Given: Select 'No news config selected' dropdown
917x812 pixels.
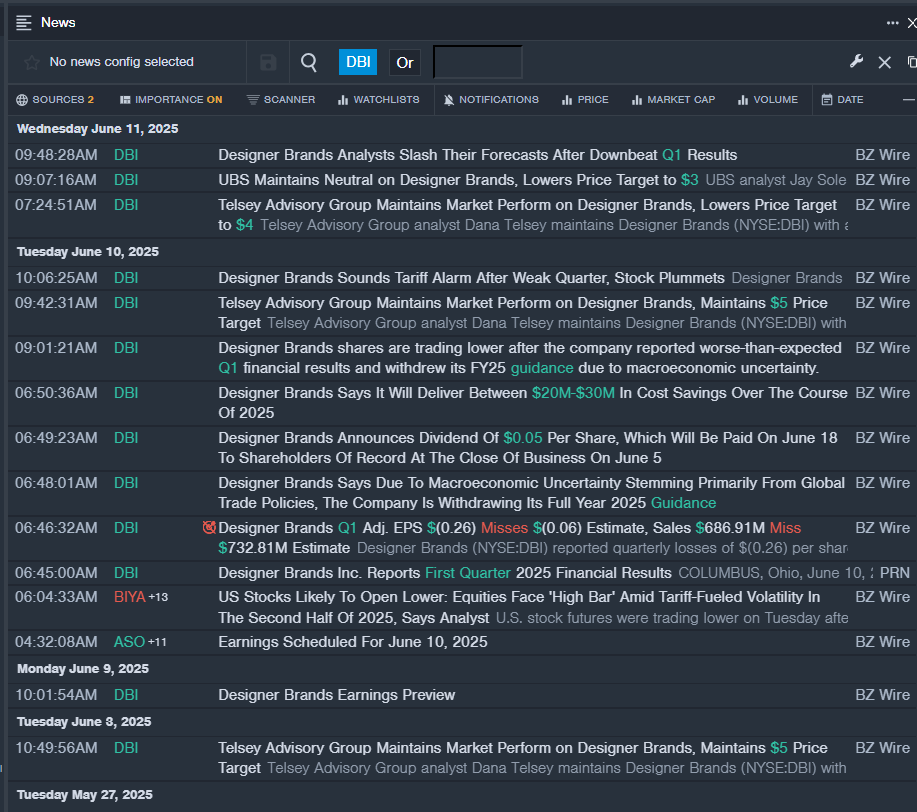Looking at the screenshot, I should [122, 62].
